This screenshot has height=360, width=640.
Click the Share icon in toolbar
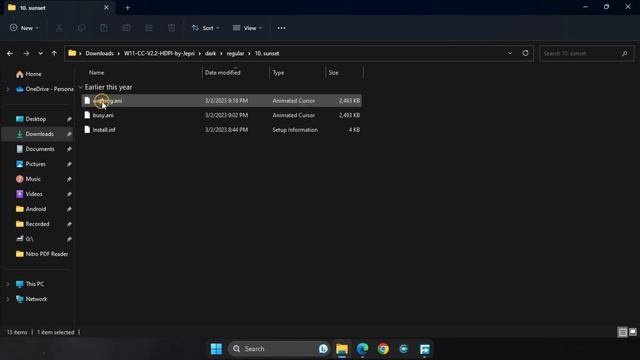pyautogui.click(x=149, y=28)
